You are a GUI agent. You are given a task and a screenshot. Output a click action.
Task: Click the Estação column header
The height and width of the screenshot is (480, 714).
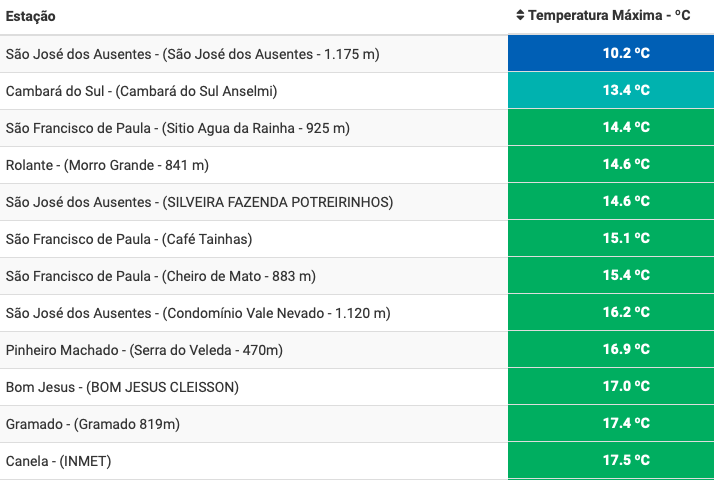pyautogui.click(x=31, y=17)
